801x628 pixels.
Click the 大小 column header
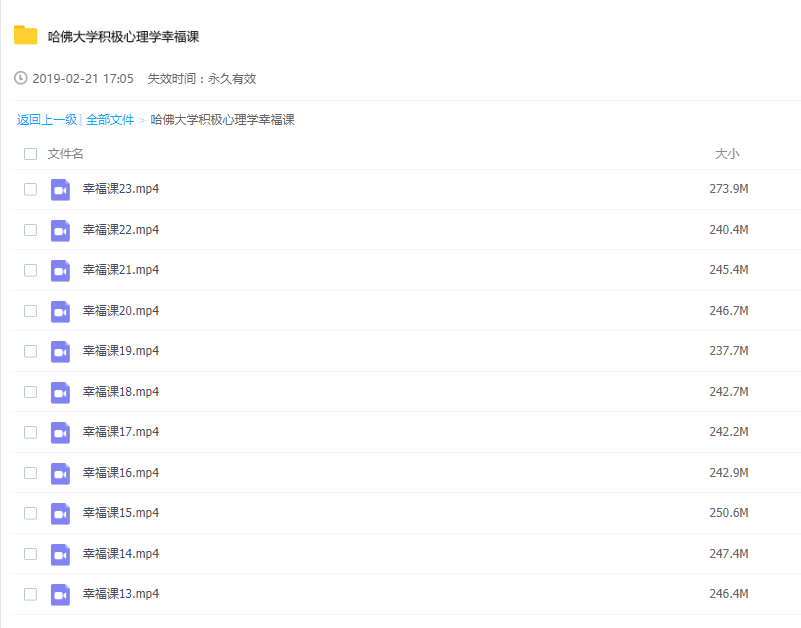pyautogui.click(x=727, y=154)
